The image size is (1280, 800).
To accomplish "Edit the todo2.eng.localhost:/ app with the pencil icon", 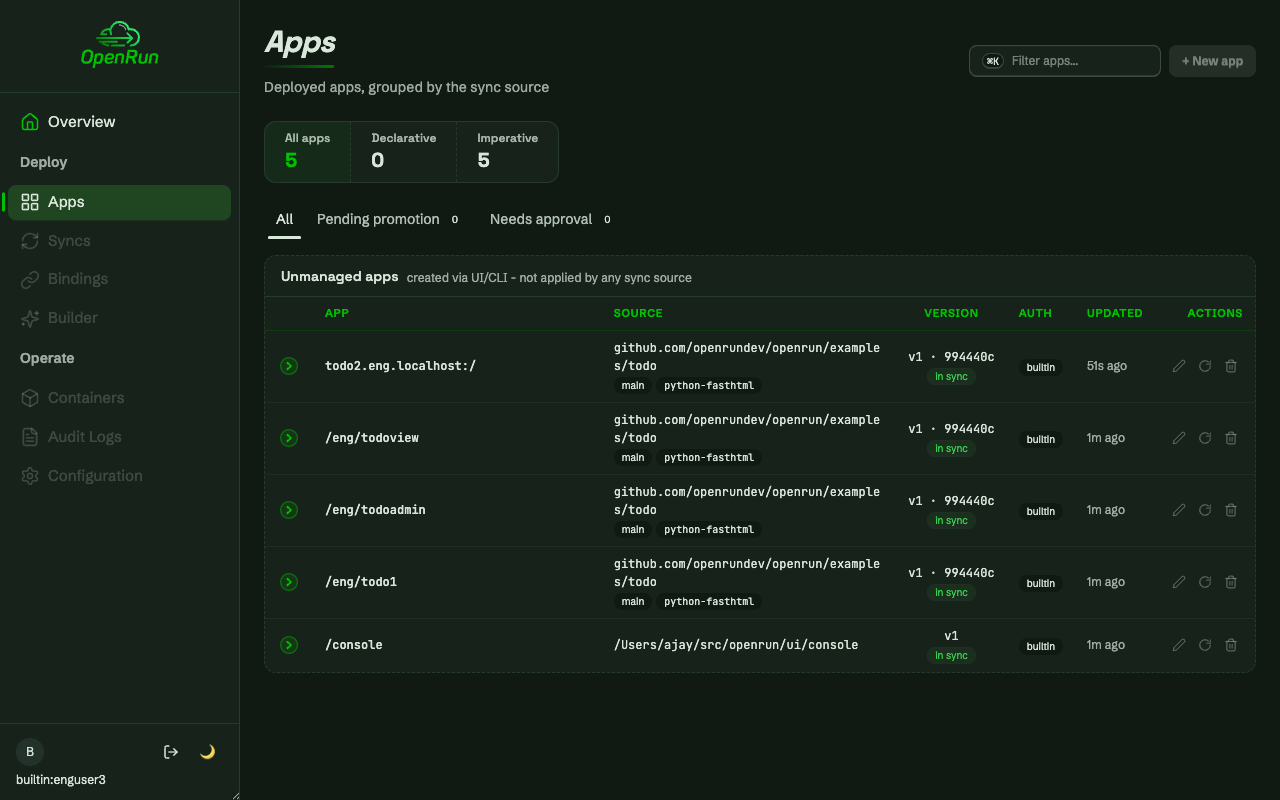I will point(1179,366).
